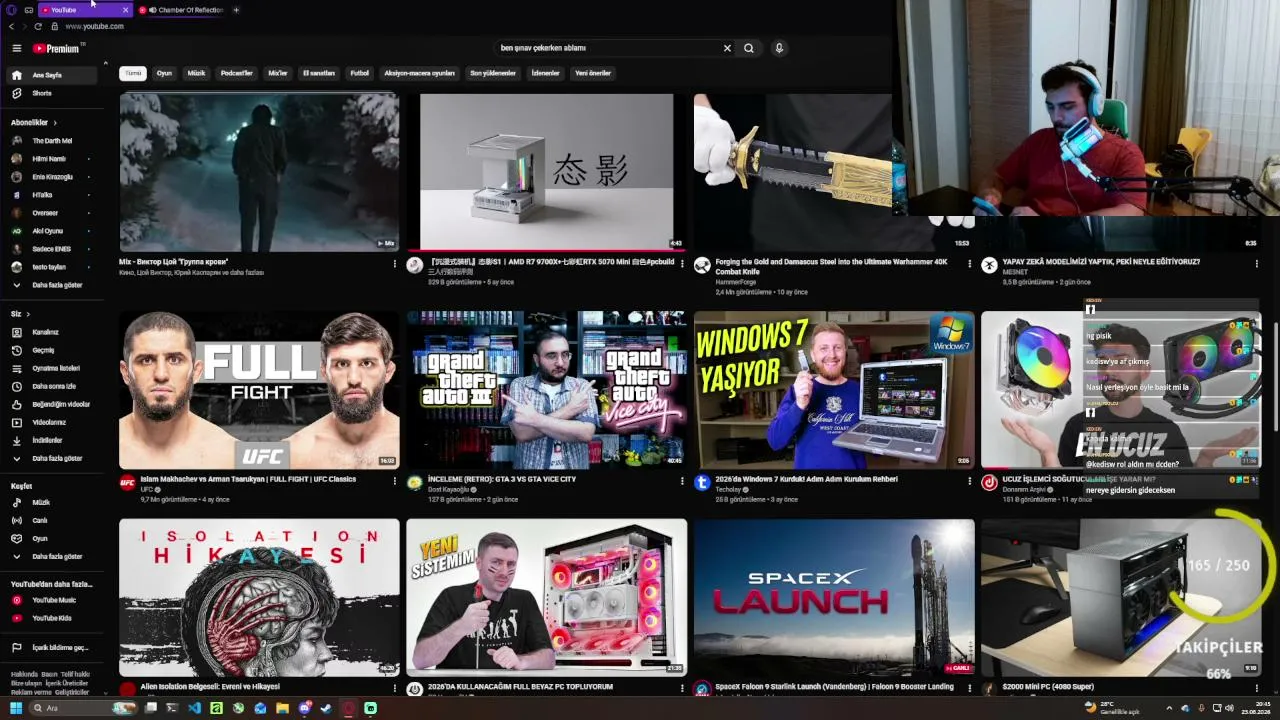
Task: Select the Mix'ler filter chip
Action: pos(278,73)
